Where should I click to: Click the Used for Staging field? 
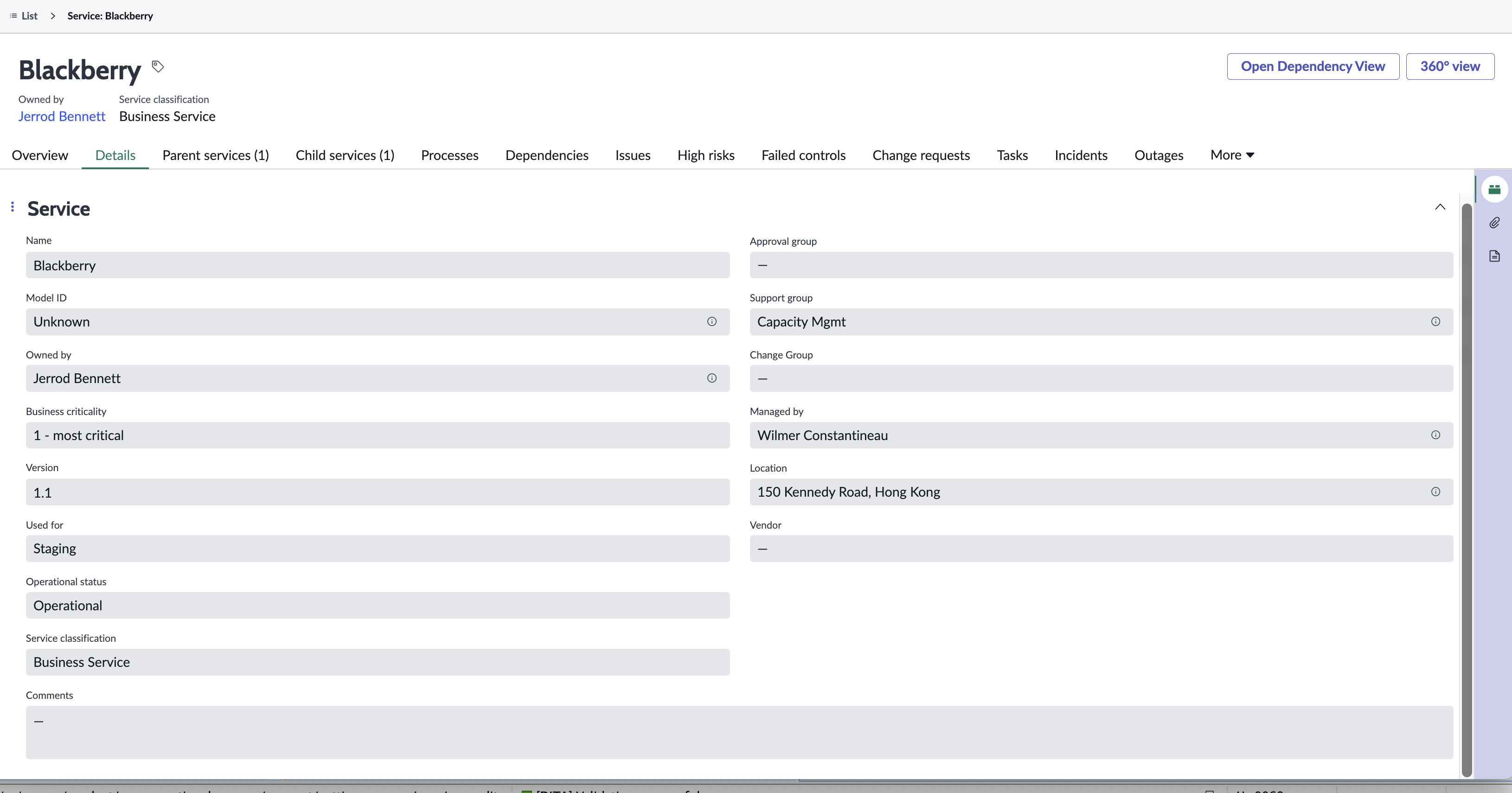(378, 548)
